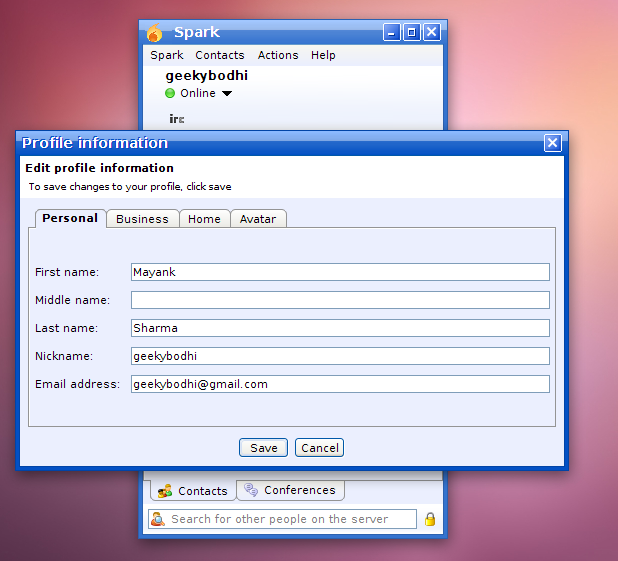Close the Profile information dialog

pos(553,143)
